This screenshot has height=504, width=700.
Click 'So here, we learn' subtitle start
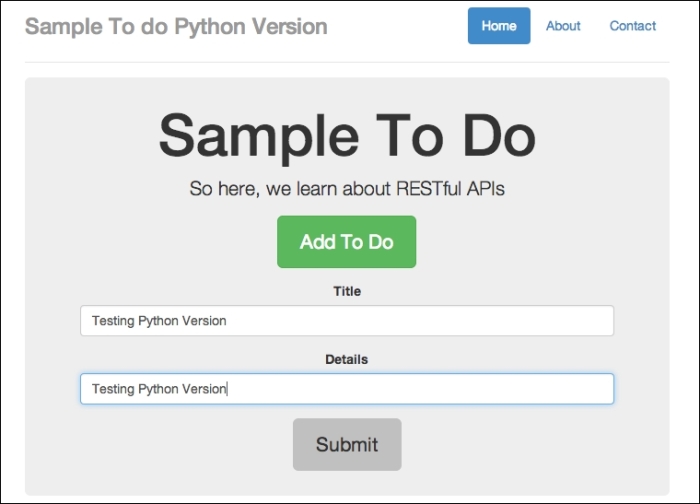coord(250,188)
